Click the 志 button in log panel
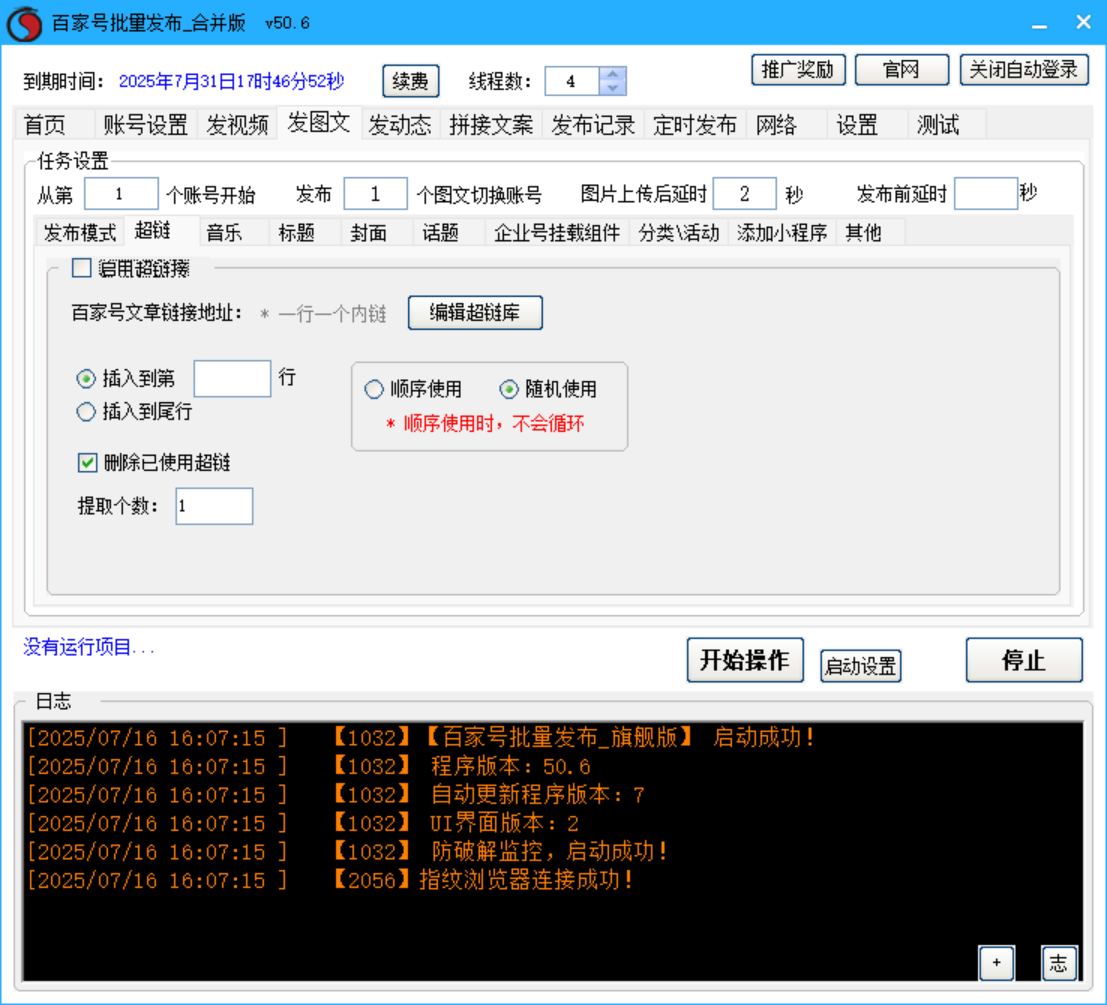Image resolution: width=1107 pixels, height=1005 pixels. point(1059,963)
